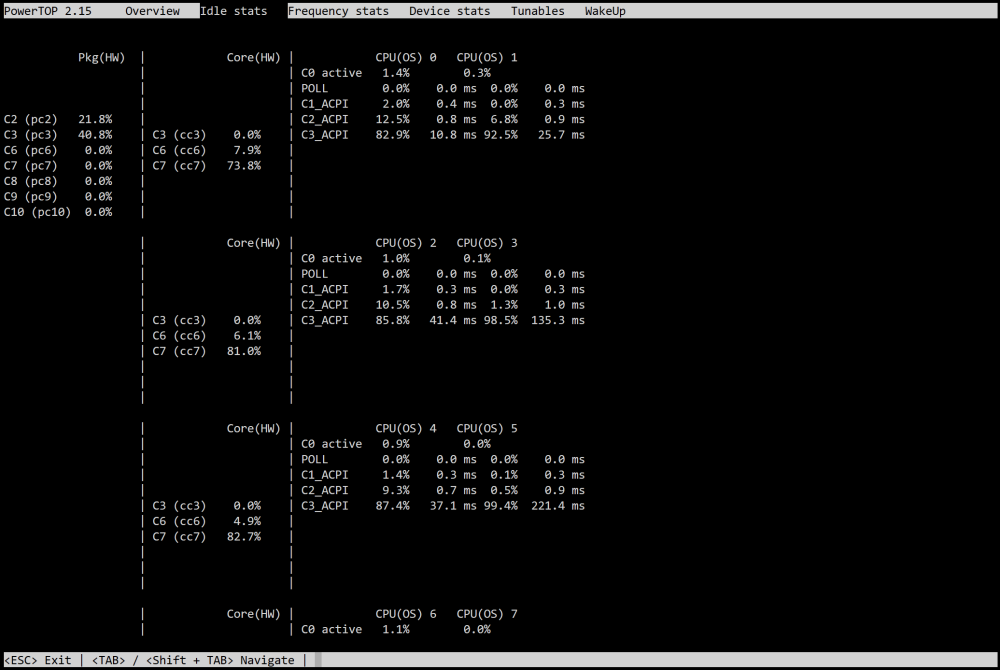The width and height of the screenshot is (1000, 670).
Task: Select the C2 (pc2) 21.8% row
Action: pos(58,119)
